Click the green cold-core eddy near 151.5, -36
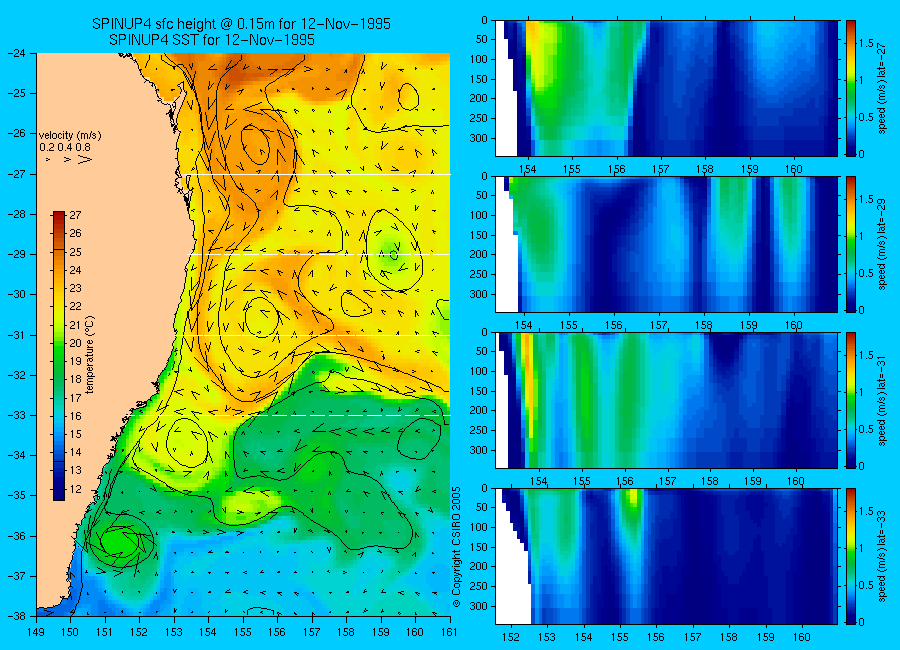This screenshot has width=900, height=650. [x=121, y=541]
